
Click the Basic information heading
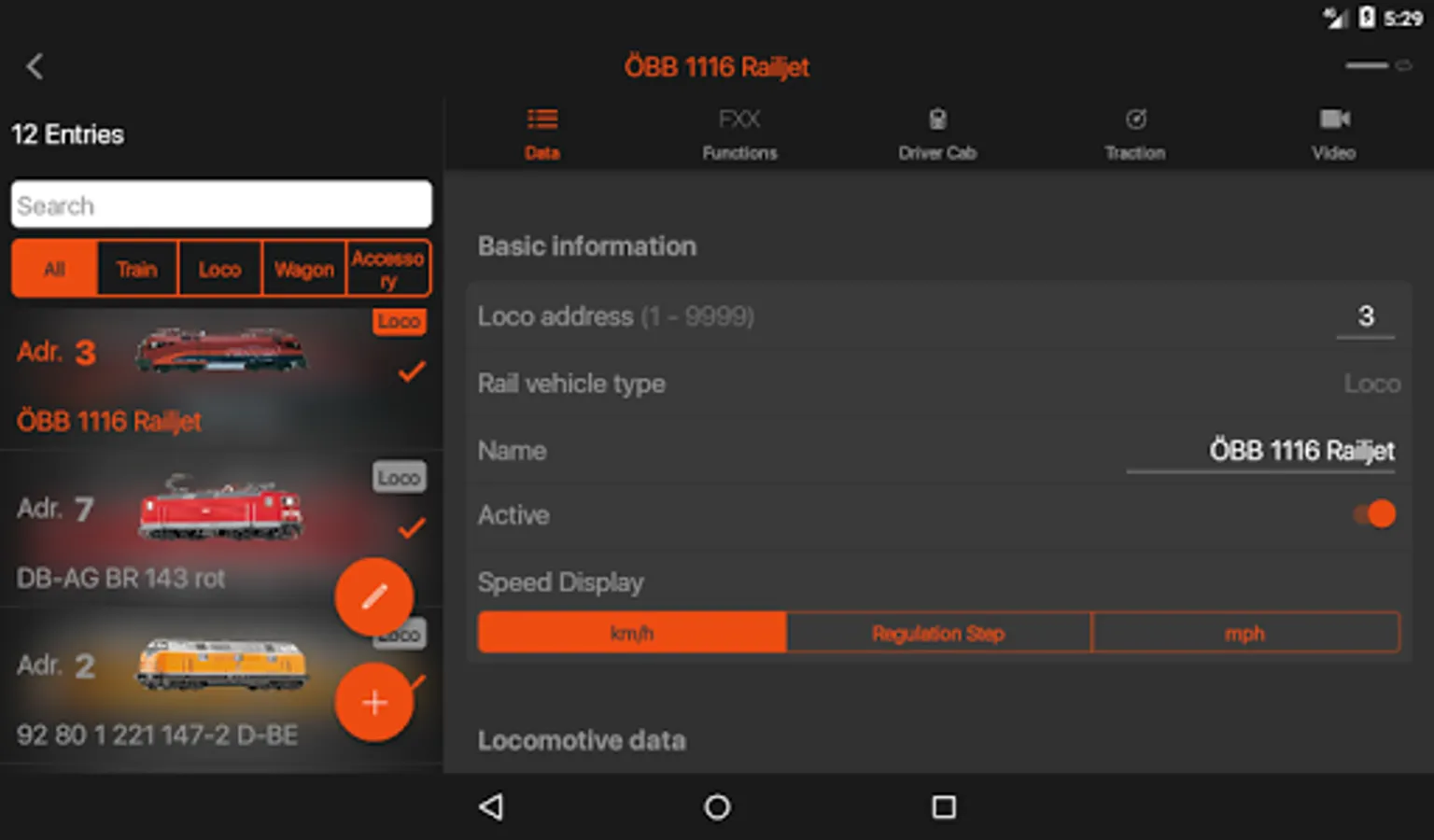click(587, 246)
